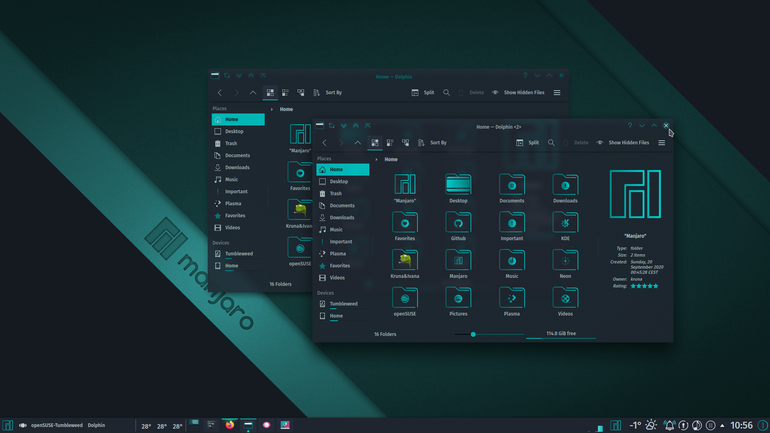The image size is (770, 433).
Task: Go up one folder in front Dolphin
Action: pos(358,143)
